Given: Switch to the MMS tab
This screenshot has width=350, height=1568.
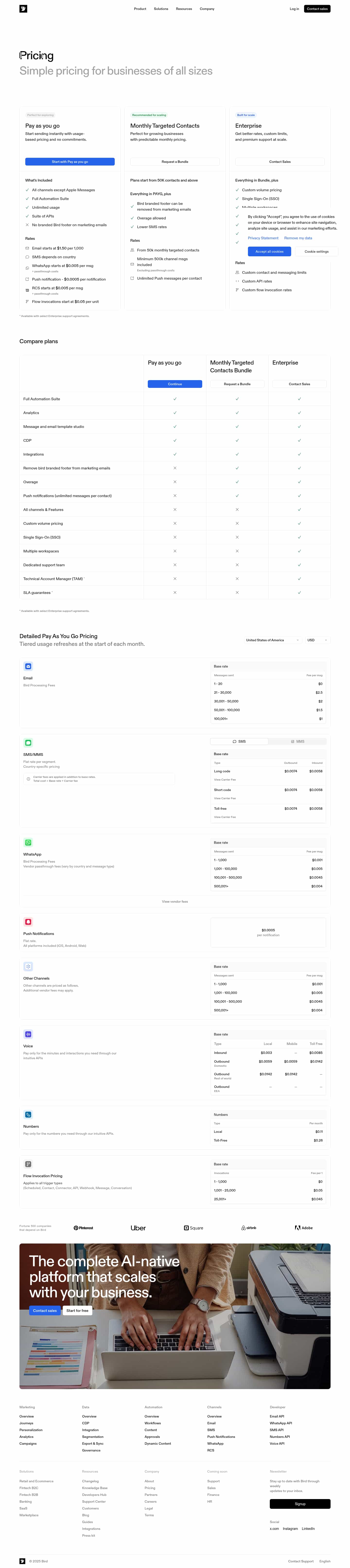Looking at the screenshot, I should [x=297, y=741].
